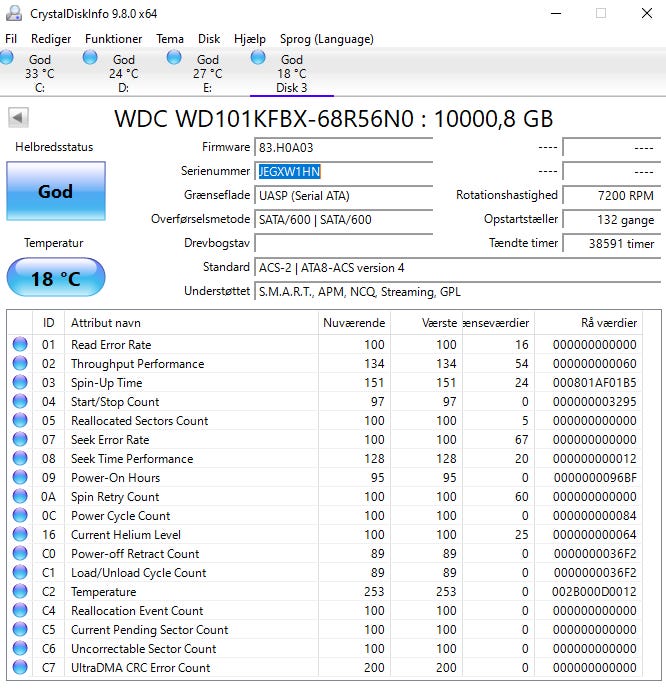
Task: Click the CrystalDiskInfo app icon in title bar
Action: point(12,13)
